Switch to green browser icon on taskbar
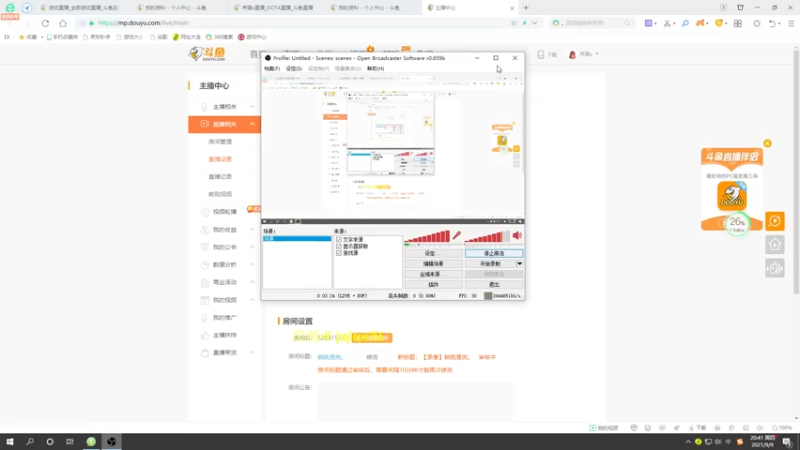Screen dimensions: 800x450 click(91, 441)
